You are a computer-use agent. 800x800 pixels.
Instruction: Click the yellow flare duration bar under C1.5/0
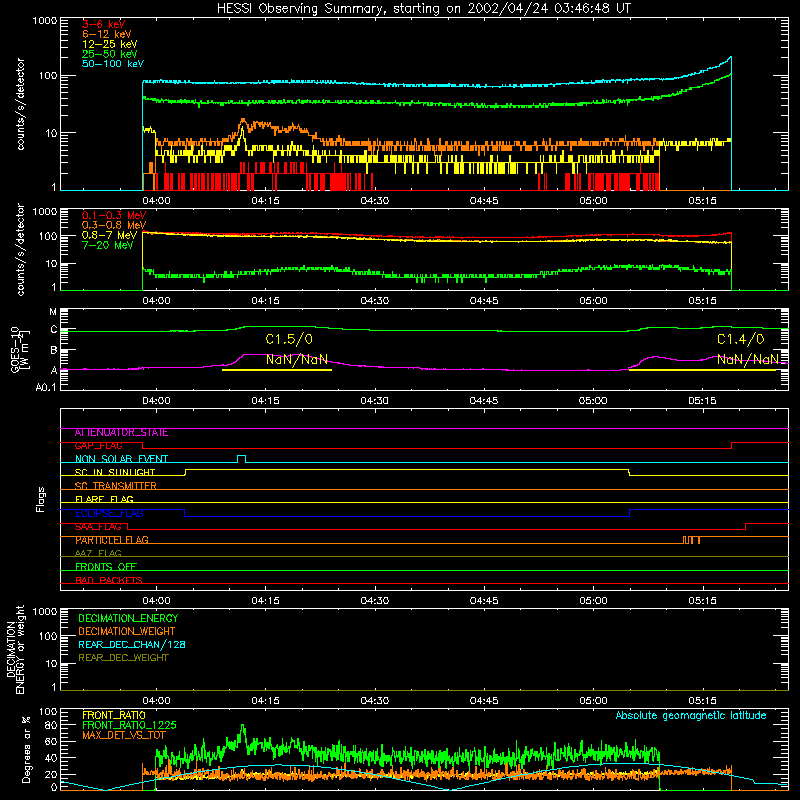(277, 370)
